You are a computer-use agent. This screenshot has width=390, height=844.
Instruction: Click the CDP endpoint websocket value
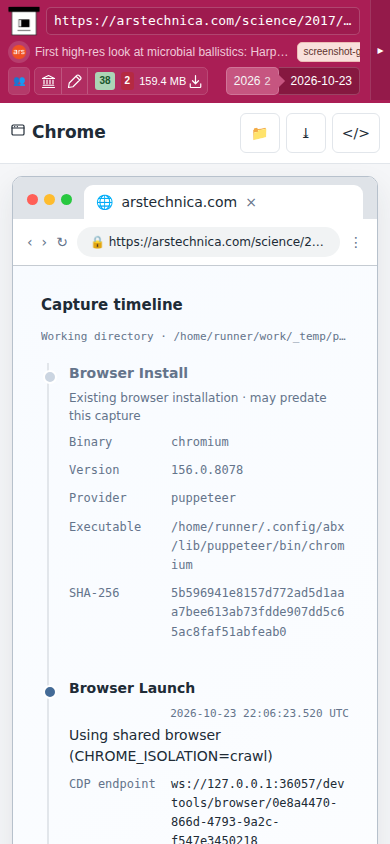(x=258, y=812)
